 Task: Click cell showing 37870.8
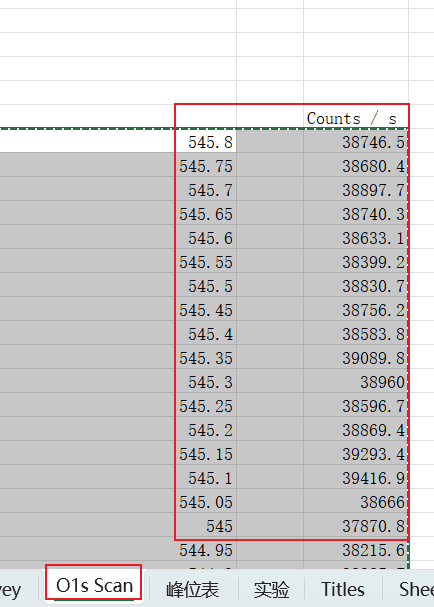[x=356, y=526]
